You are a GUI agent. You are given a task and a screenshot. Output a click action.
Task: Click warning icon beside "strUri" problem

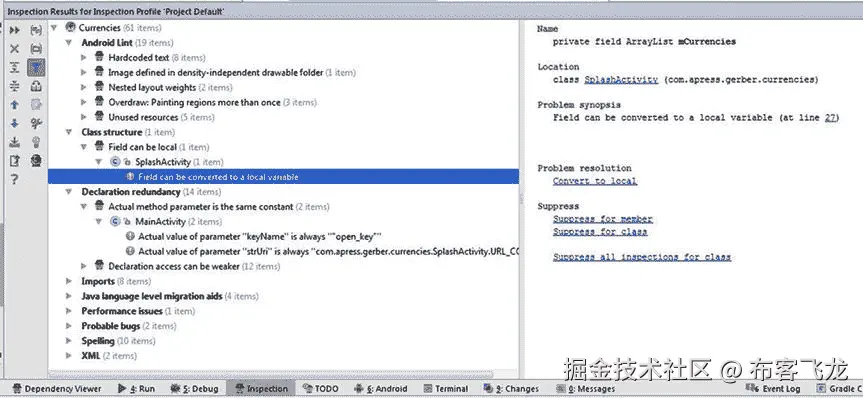tap(130, 251)
